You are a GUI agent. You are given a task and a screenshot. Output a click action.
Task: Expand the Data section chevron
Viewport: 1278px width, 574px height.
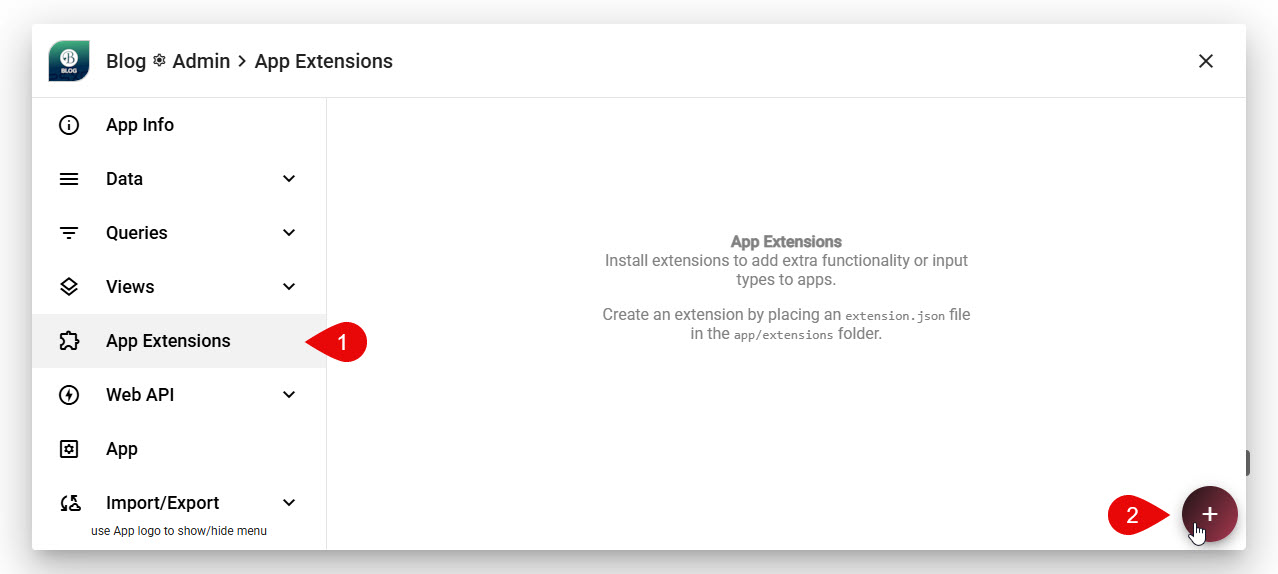[x=289, y=179]
